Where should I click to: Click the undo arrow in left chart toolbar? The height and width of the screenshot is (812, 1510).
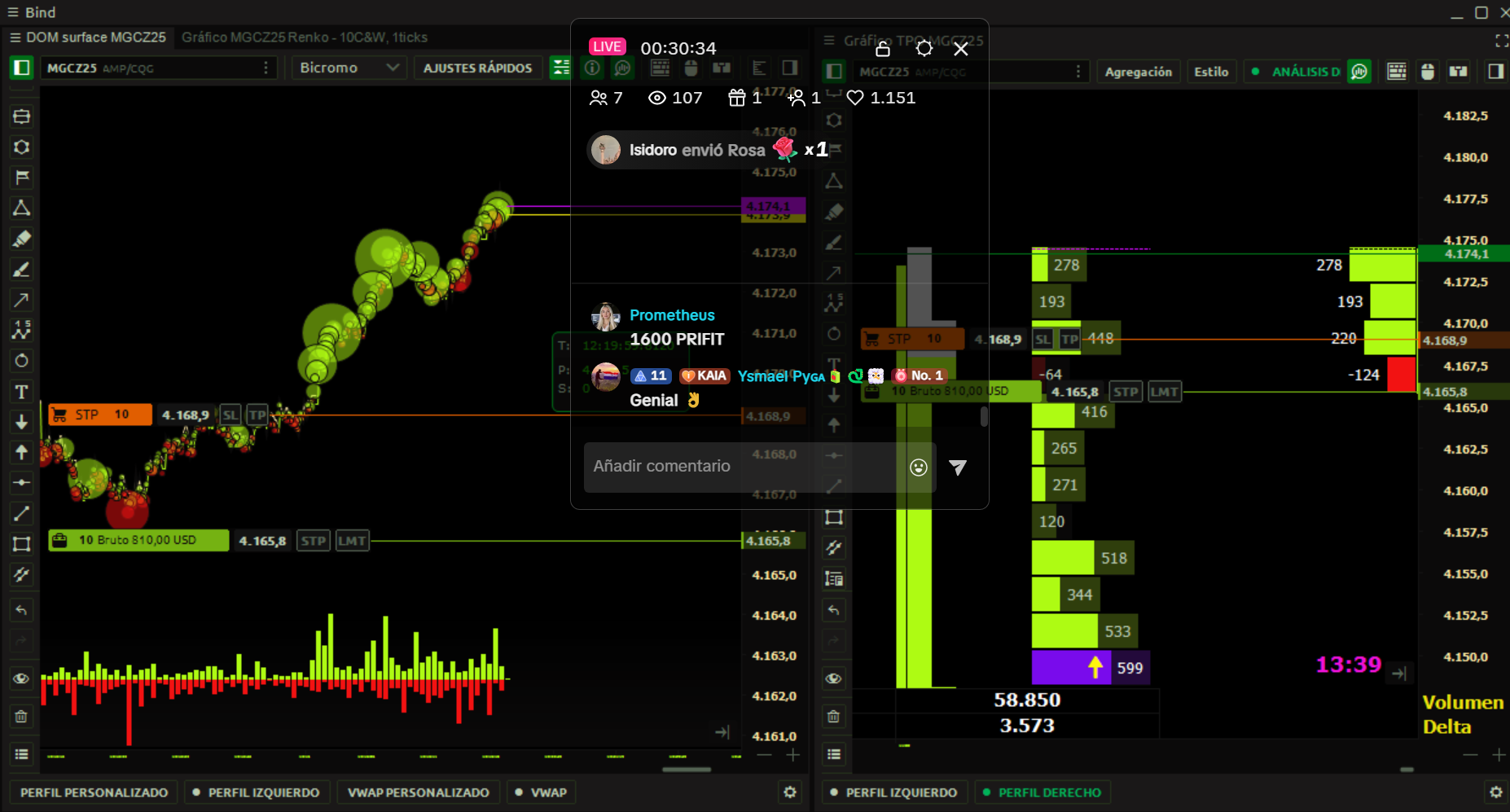point(21,610)
